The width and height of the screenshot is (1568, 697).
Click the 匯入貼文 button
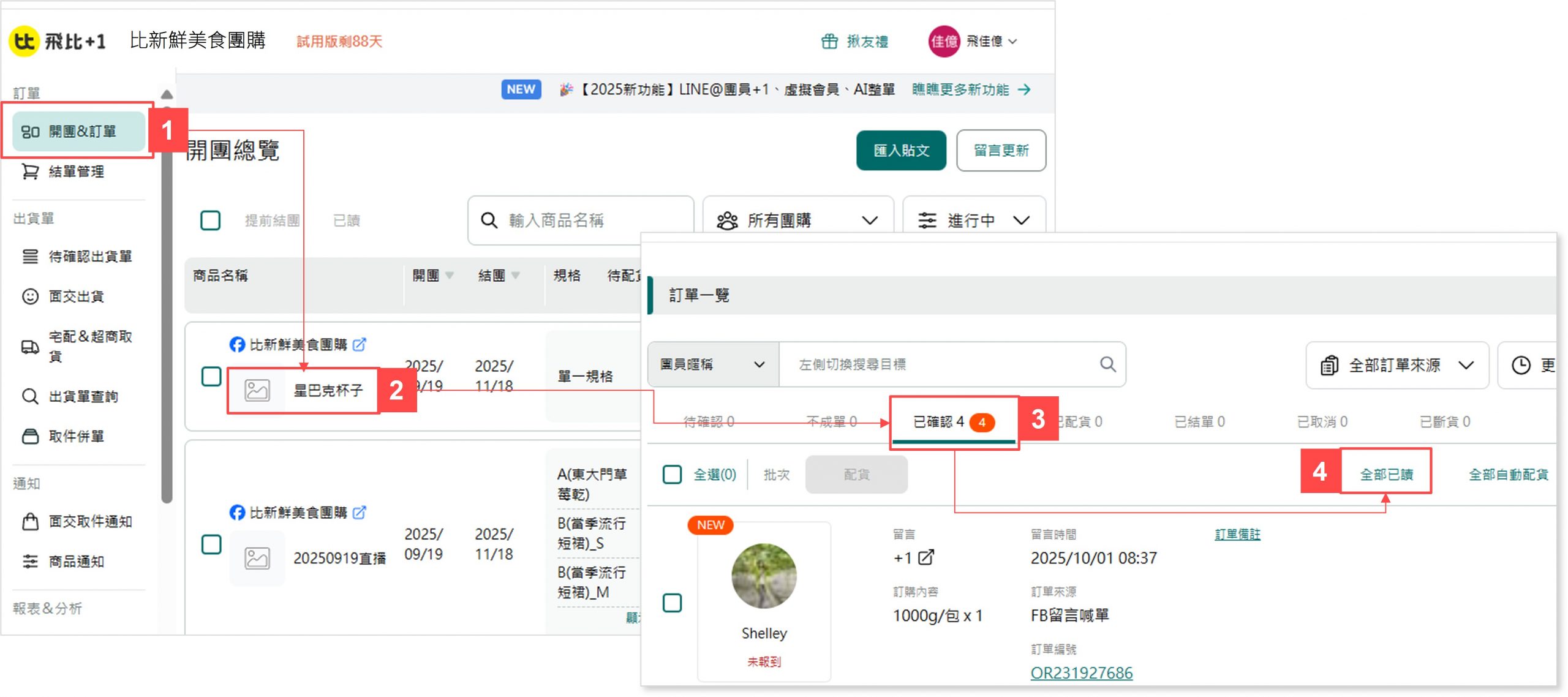[900, 151]
